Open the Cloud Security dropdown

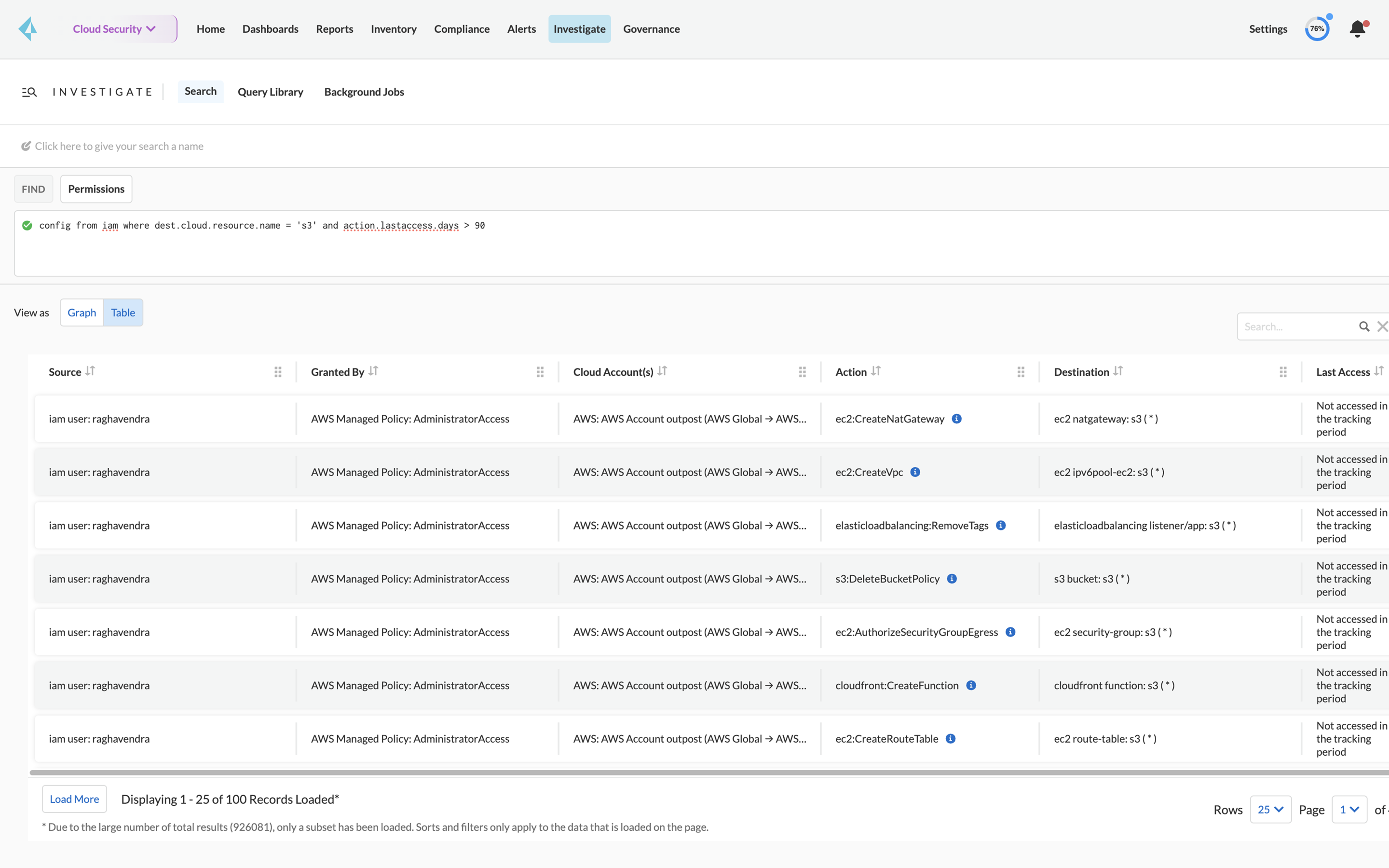[x=115, y=29]
